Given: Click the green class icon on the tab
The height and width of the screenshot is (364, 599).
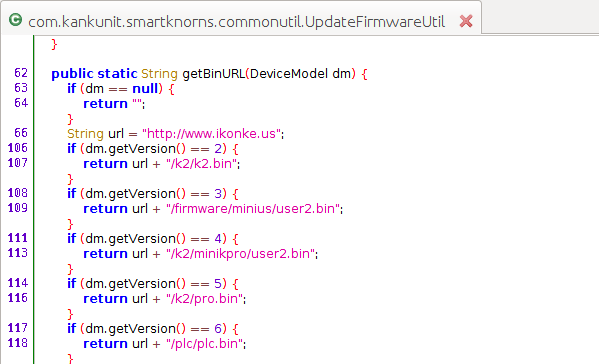Looking at the screenshot, I should click(x=15, y=20).
